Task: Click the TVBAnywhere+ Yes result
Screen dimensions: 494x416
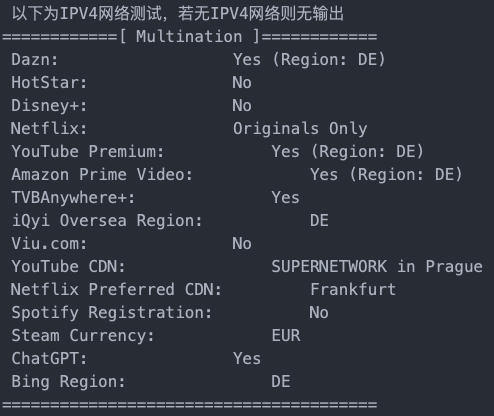Action: coord(285,198)
